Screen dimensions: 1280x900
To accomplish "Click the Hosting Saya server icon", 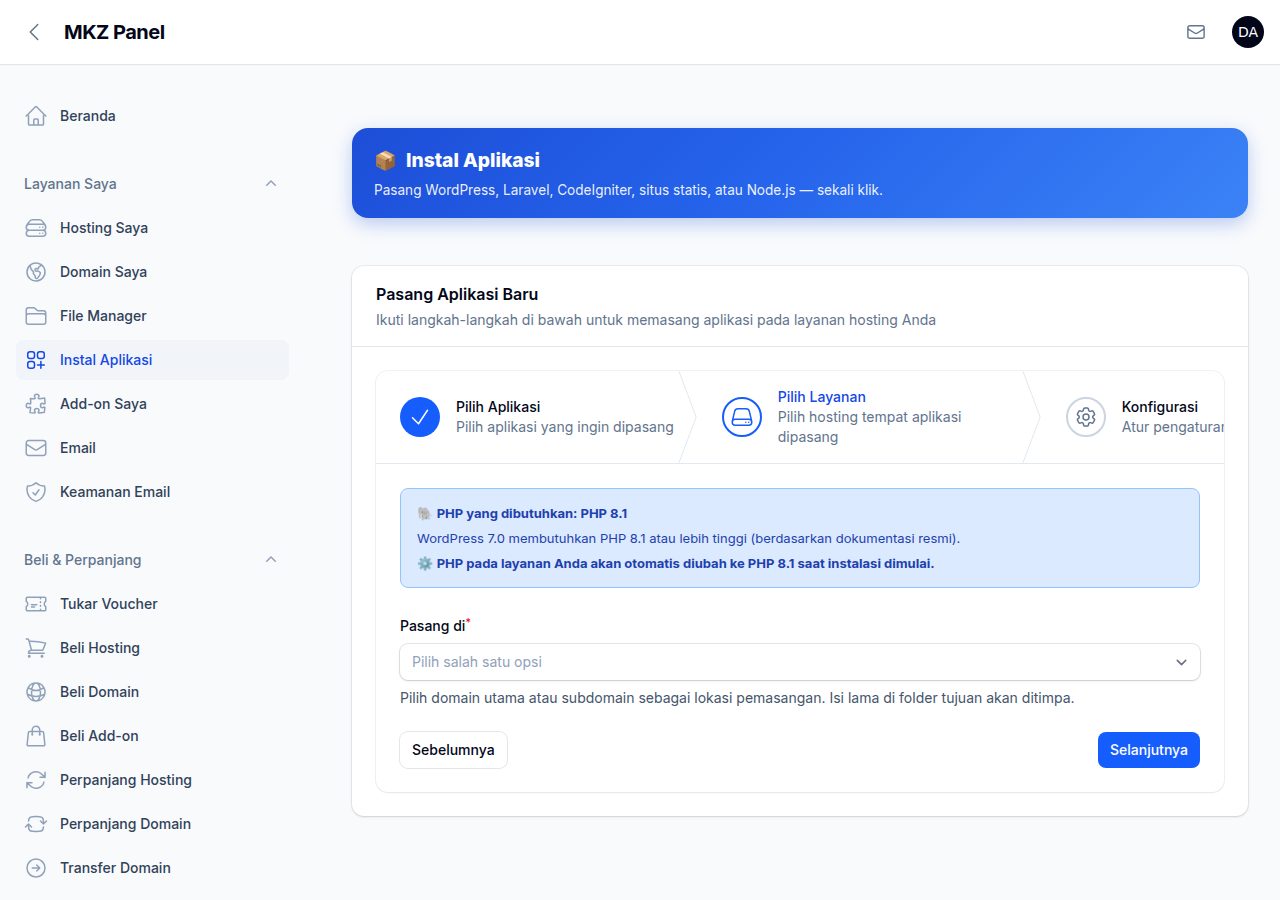I will (36, 228).
